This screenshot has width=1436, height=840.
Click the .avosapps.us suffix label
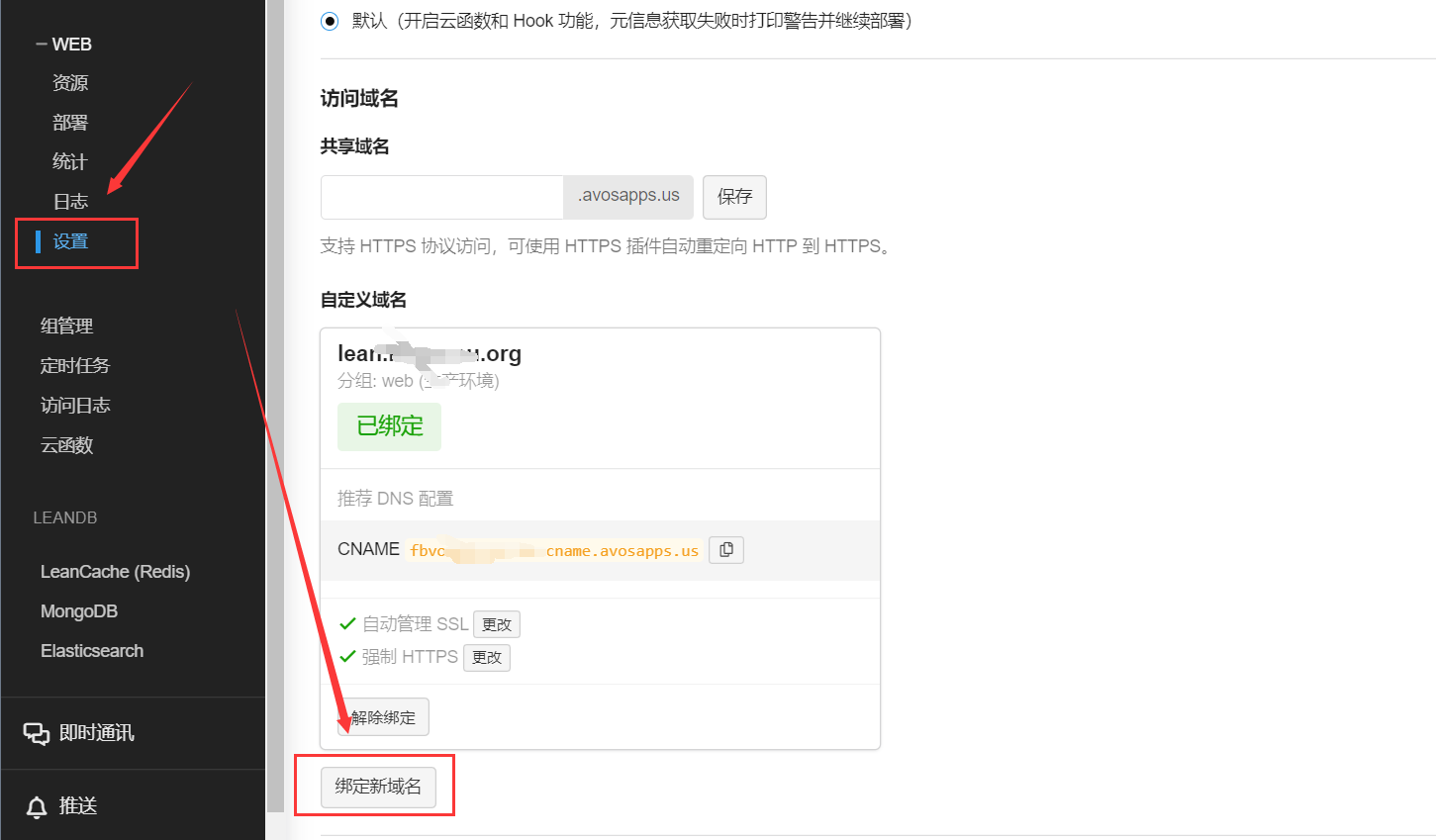(628, 196)
